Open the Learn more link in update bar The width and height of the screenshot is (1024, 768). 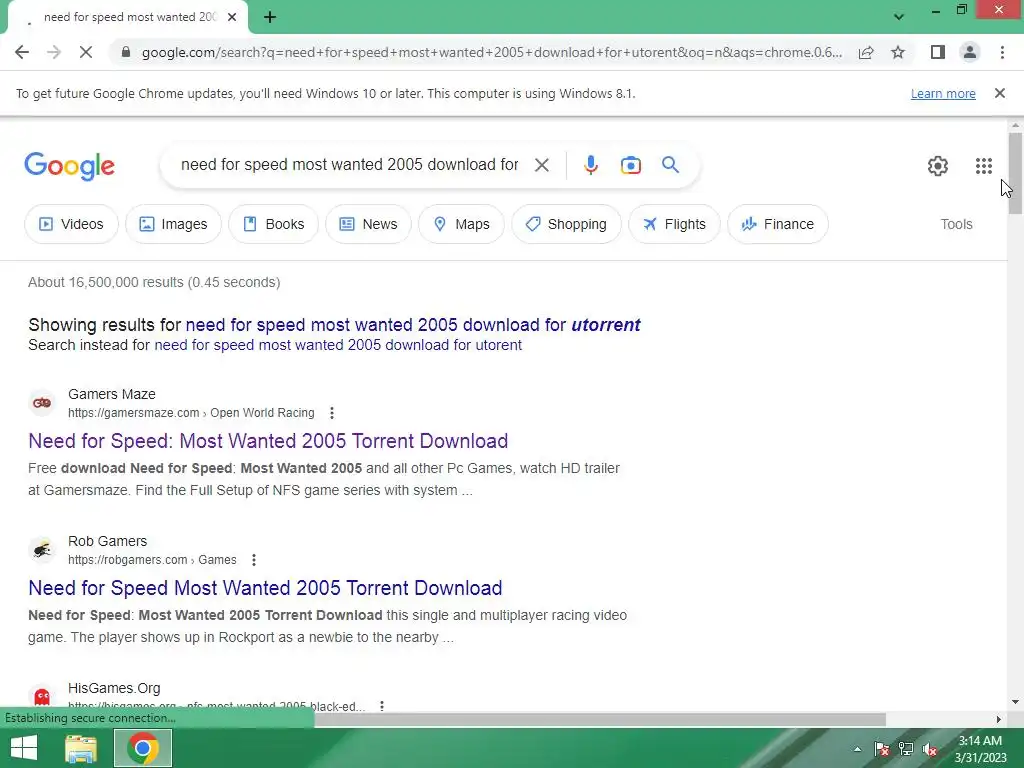point(943,93)
